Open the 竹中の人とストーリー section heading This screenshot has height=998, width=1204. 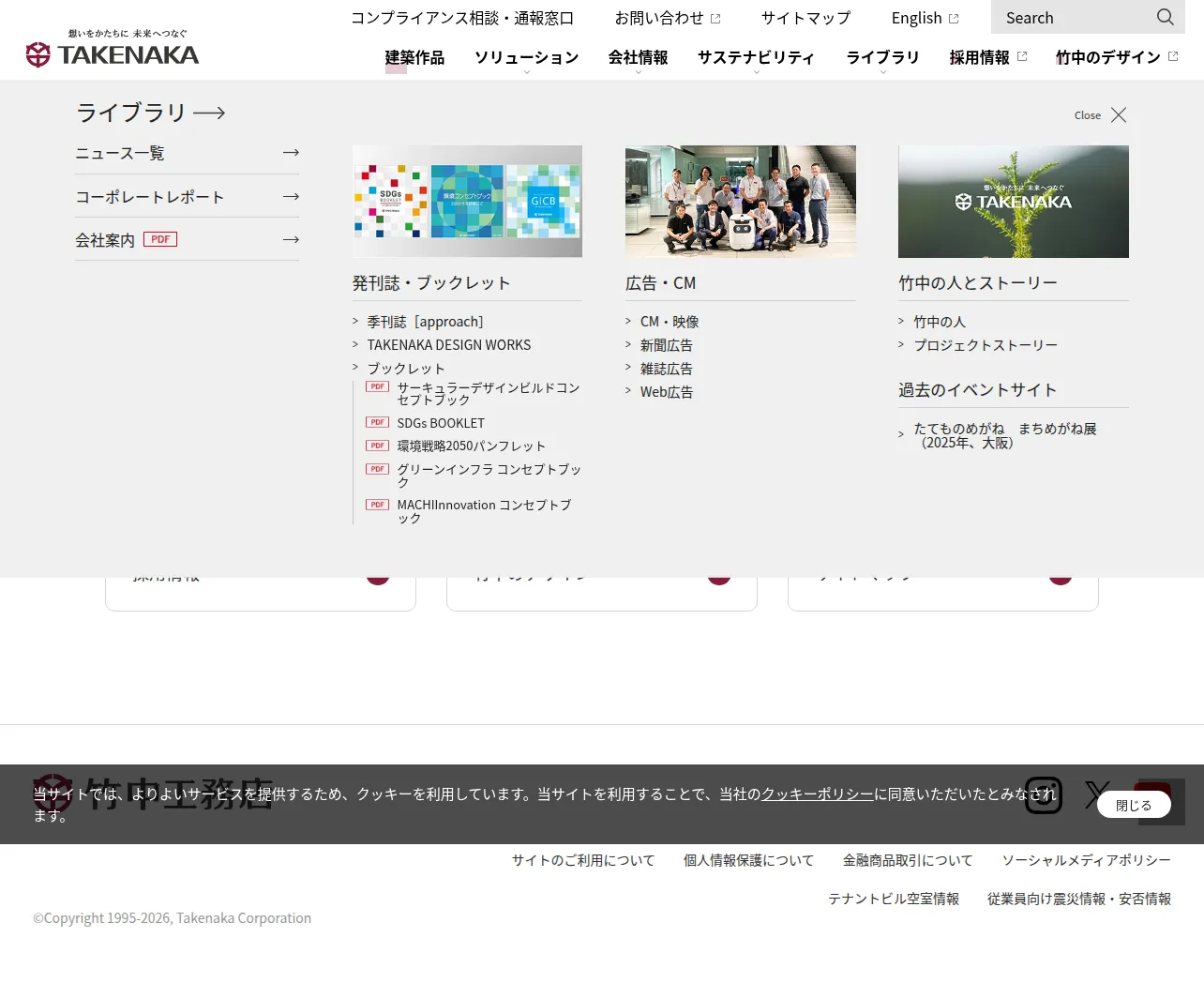pyautogui.click(x=978, y=283)
